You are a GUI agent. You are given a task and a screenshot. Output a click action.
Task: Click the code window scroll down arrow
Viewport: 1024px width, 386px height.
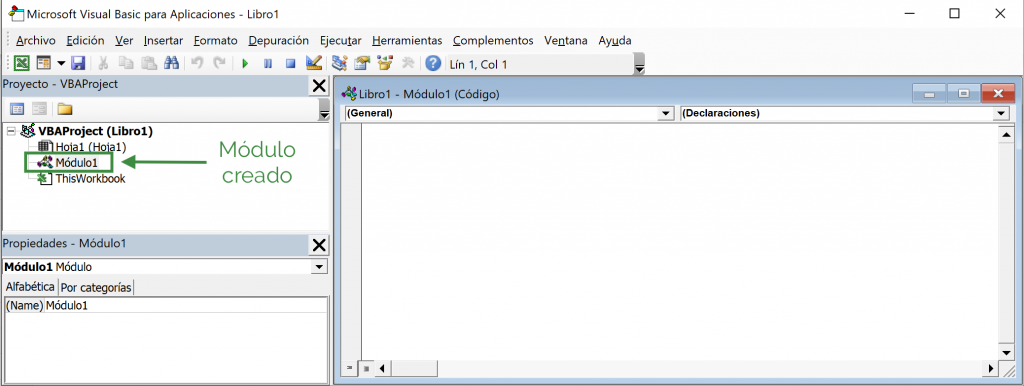(1006, 353)
